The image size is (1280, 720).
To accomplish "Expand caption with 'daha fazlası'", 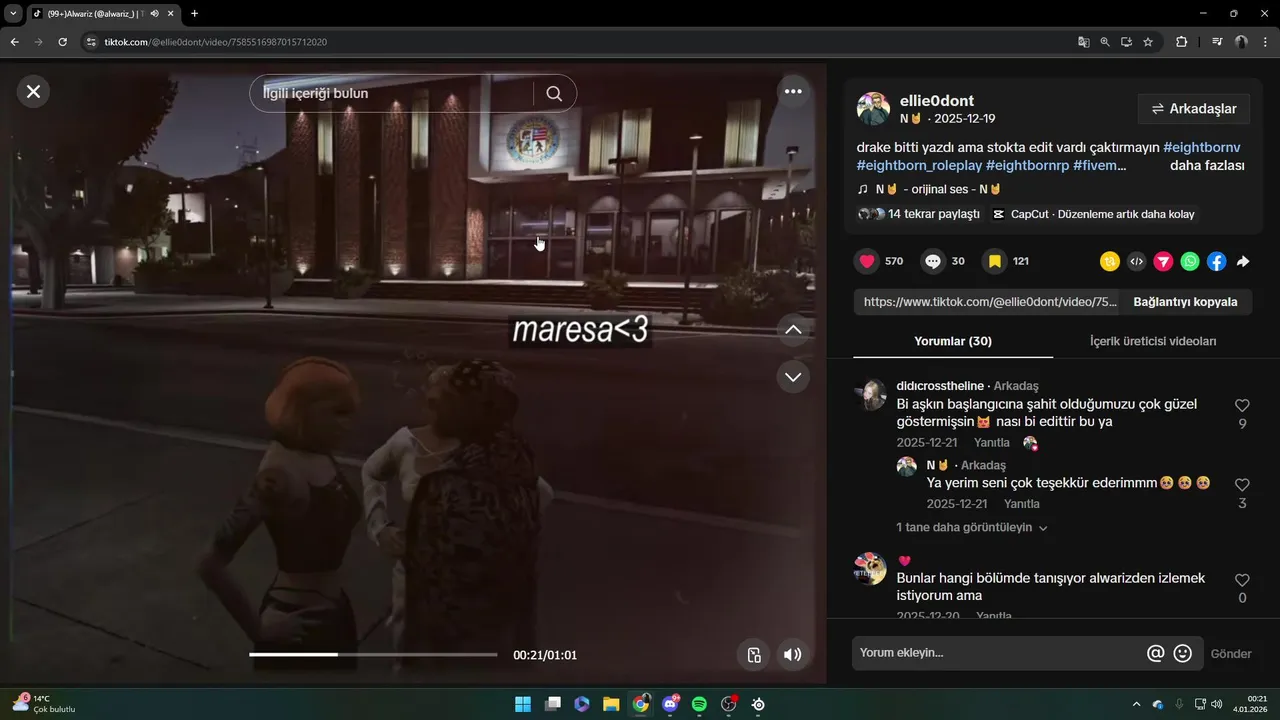I will click(x=1207, y=165).
